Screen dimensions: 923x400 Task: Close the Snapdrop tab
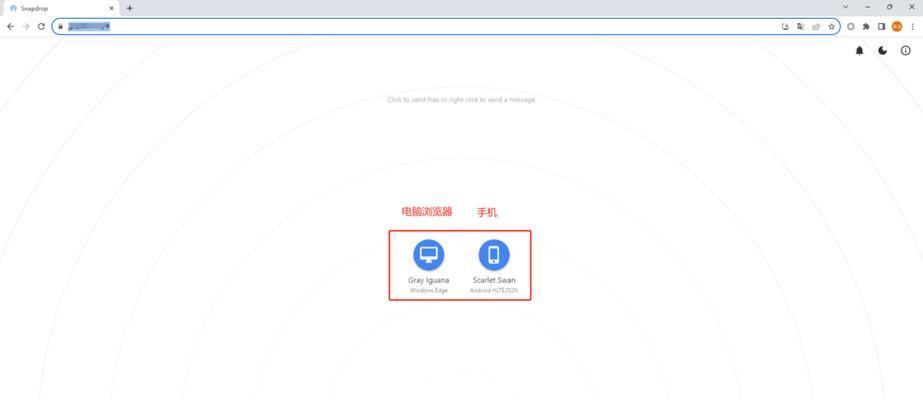(111, 8)
